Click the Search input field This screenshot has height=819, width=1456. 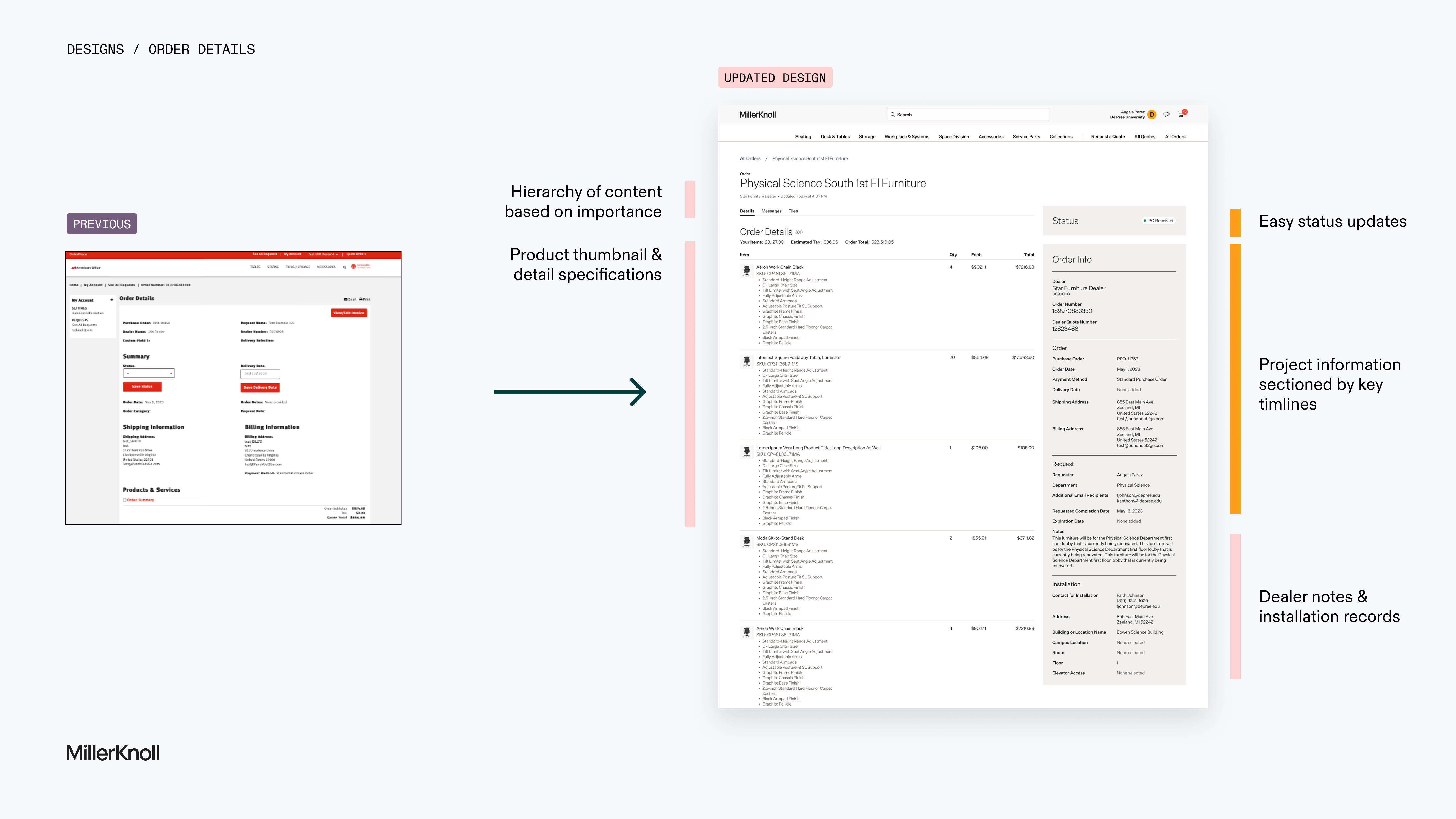(x=968, y=115)
